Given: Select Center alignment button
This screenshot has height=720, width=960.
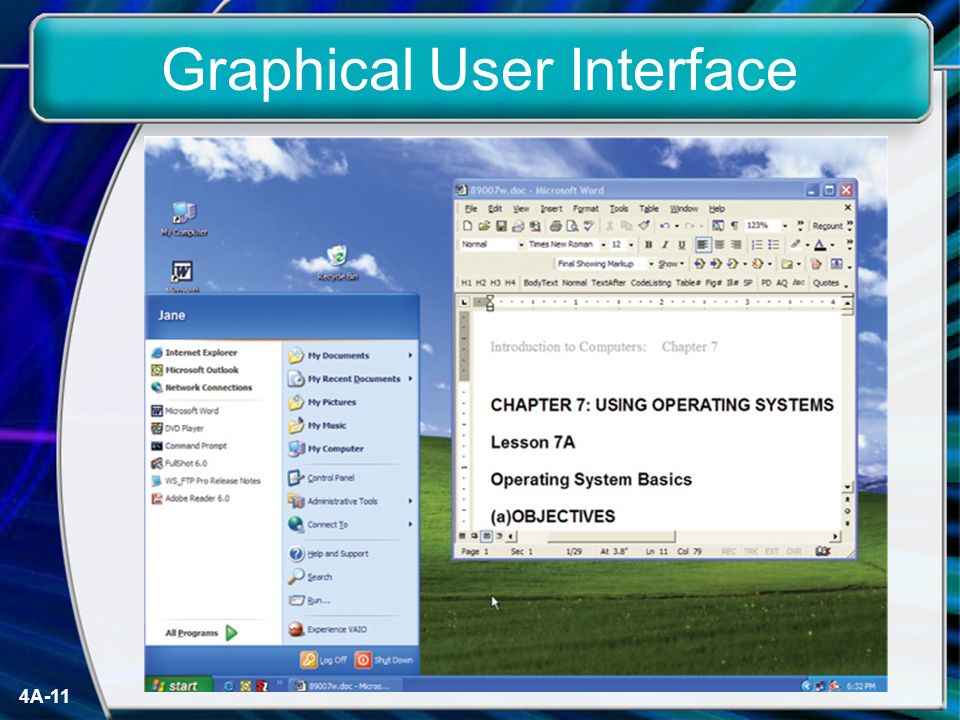Looking at the screenshot, I should click(x=719, y=245).
